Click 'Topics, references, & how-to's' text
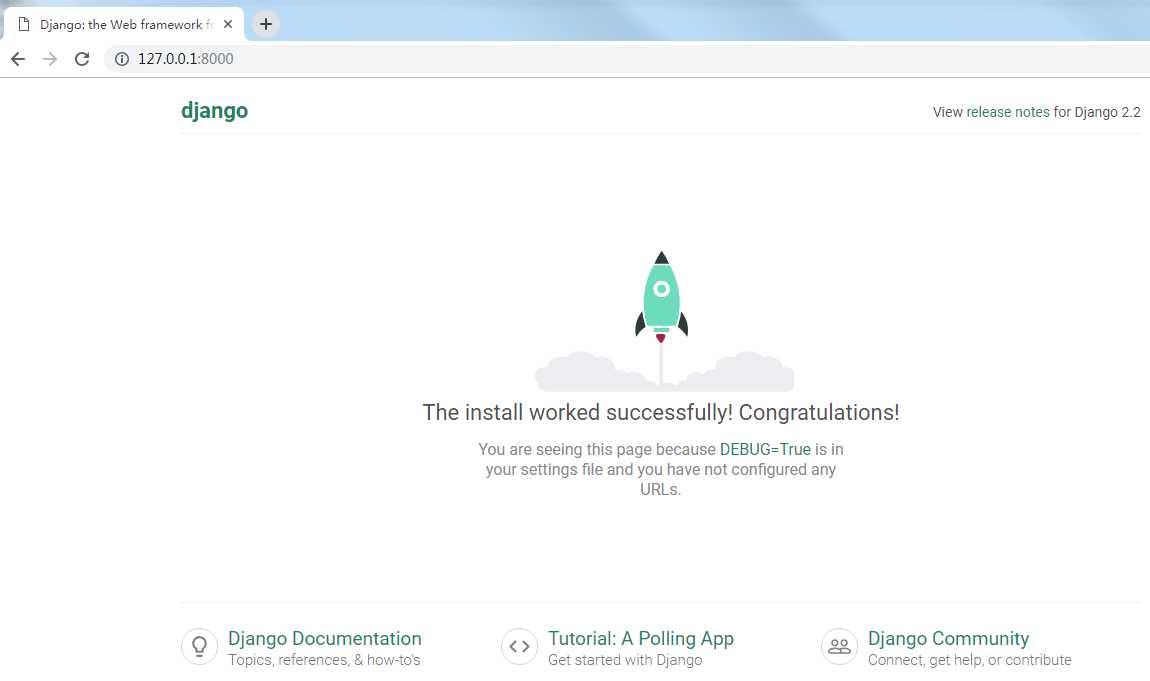The image size is (1150, 681). [324, 660]
